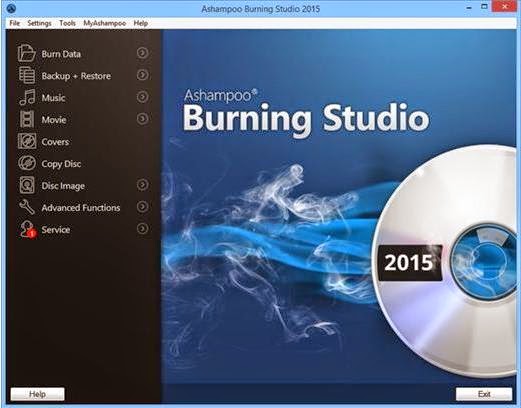Click the Help button at bottom left
Viewport: 521px width, 408px height.
pyautogui.click(x=37, y=394)
